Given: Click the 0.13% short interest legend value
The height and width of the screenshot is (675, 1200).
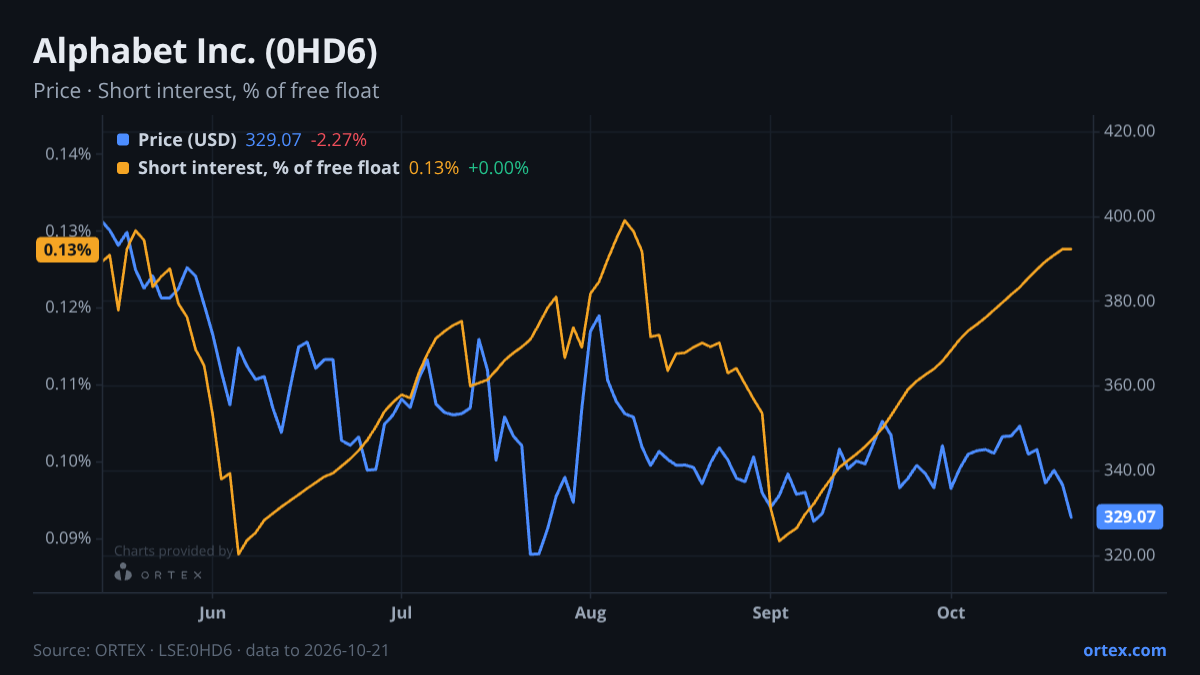Looking at the screenshot, I should click(434, 168).
